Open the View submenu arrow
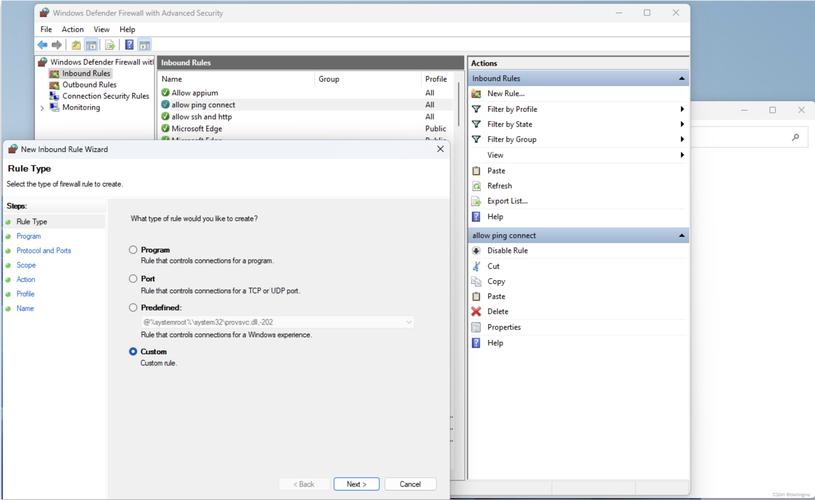This screenshot has height=500, width=815. [x=682, y=155]
